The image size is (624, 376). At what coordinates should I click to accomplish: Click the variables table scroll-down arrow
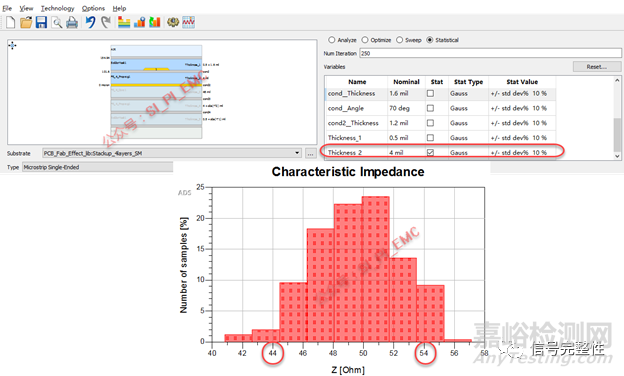click(617, 156)
